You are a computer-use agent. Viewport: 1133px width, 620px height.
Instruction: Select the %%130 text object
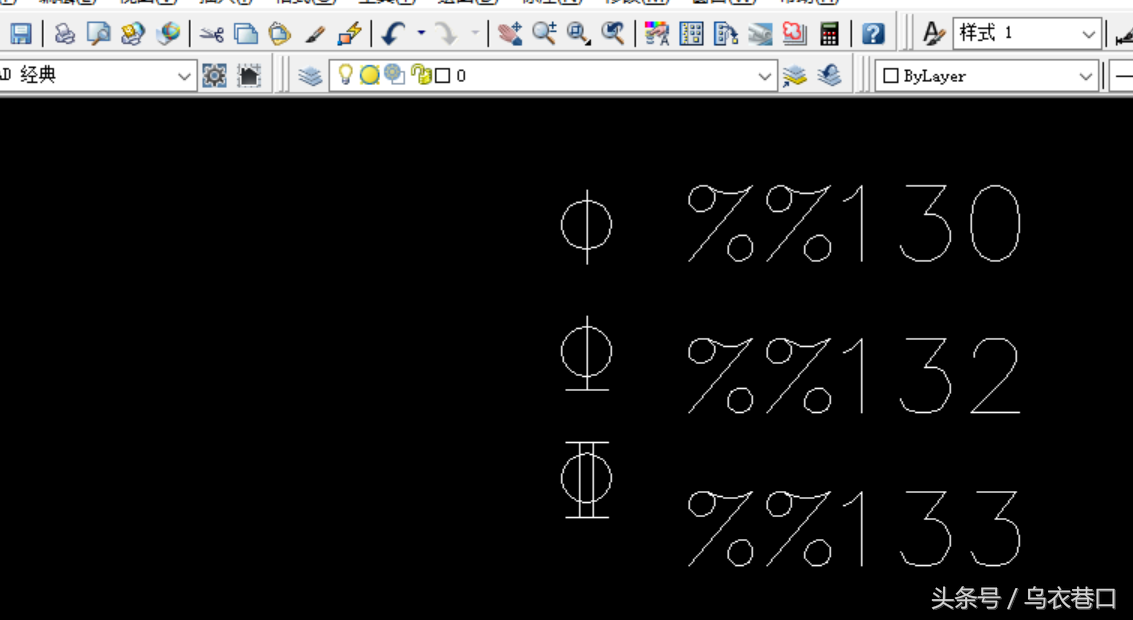point(853,223)
